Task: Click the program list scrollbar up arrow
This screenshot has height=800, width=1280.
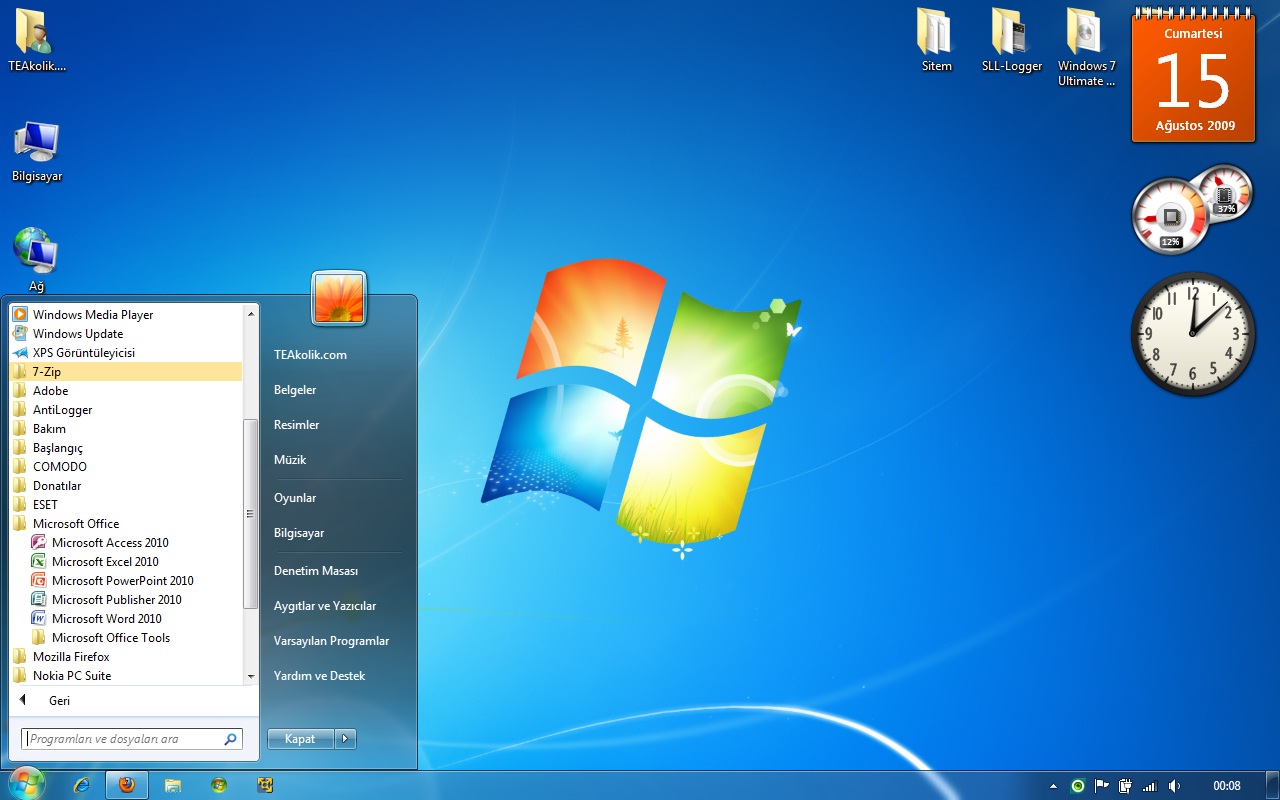Action: tap(251, 313)
